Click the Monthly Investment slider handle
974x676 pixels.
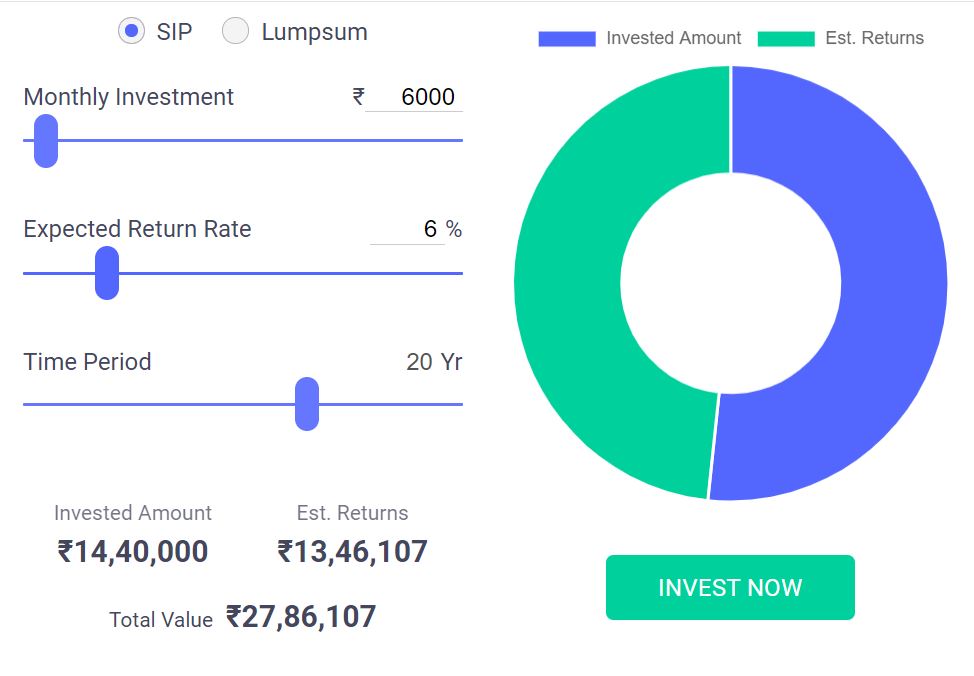46,141
